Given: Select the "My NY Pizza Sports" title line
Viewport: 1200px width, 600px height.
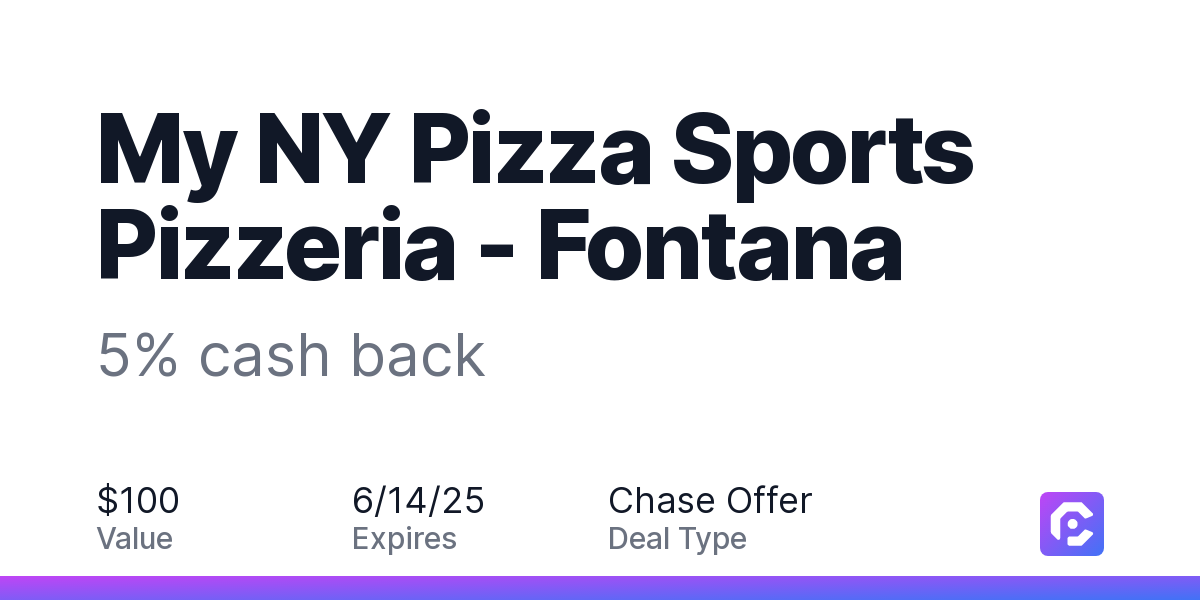Looking at the screenshot, I should [x=535, y=152].
